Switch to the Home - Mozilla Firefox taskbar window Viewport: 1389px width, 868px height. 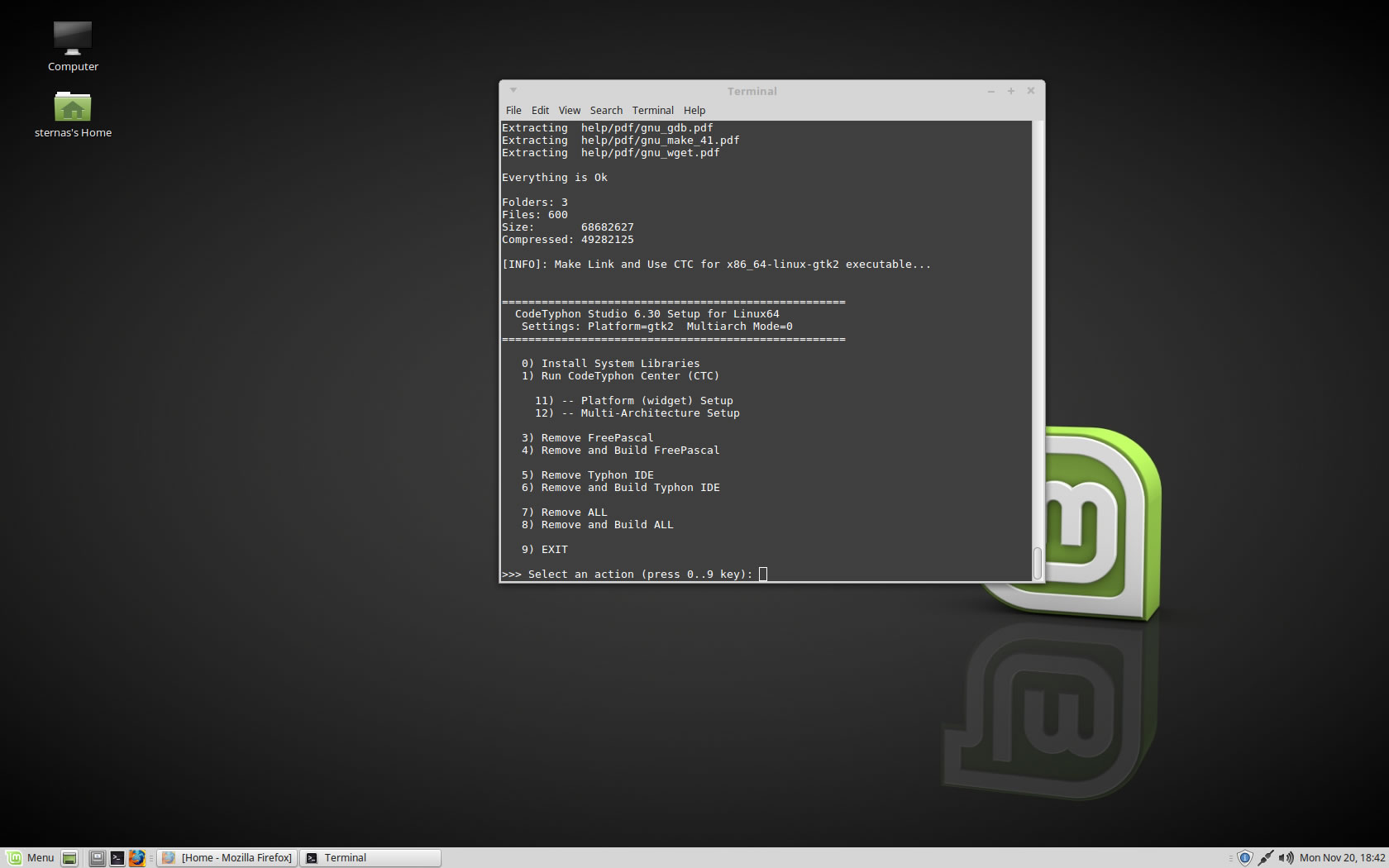pos(227,858)
